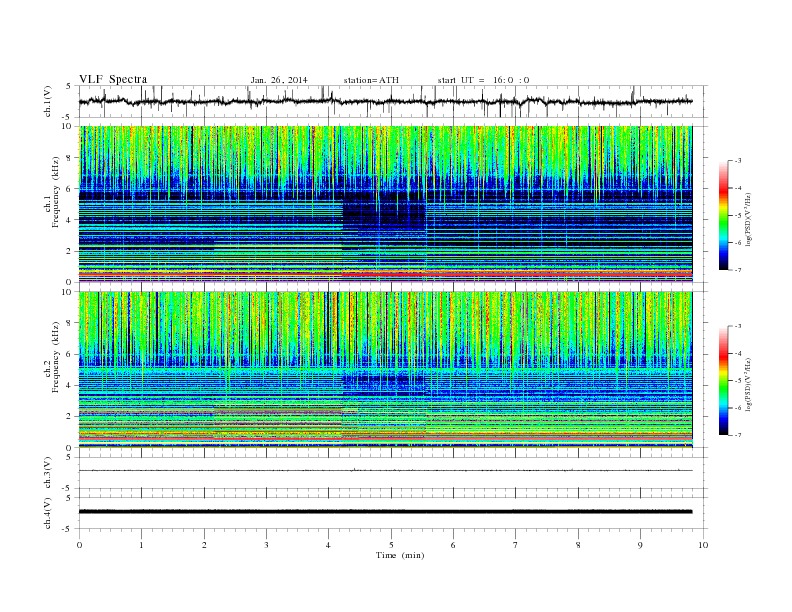Click the "3" tick label on the time axis
Image resolution: width=792 pixels, height=612 pixels.
266,545
